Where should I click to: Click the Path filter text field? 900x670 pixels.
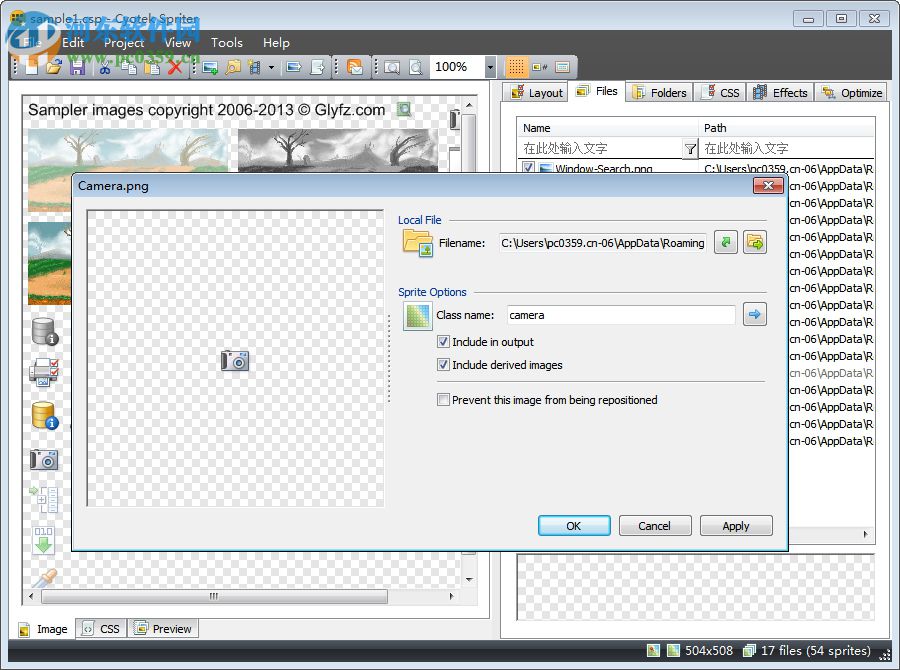click(x=786, y=148)
